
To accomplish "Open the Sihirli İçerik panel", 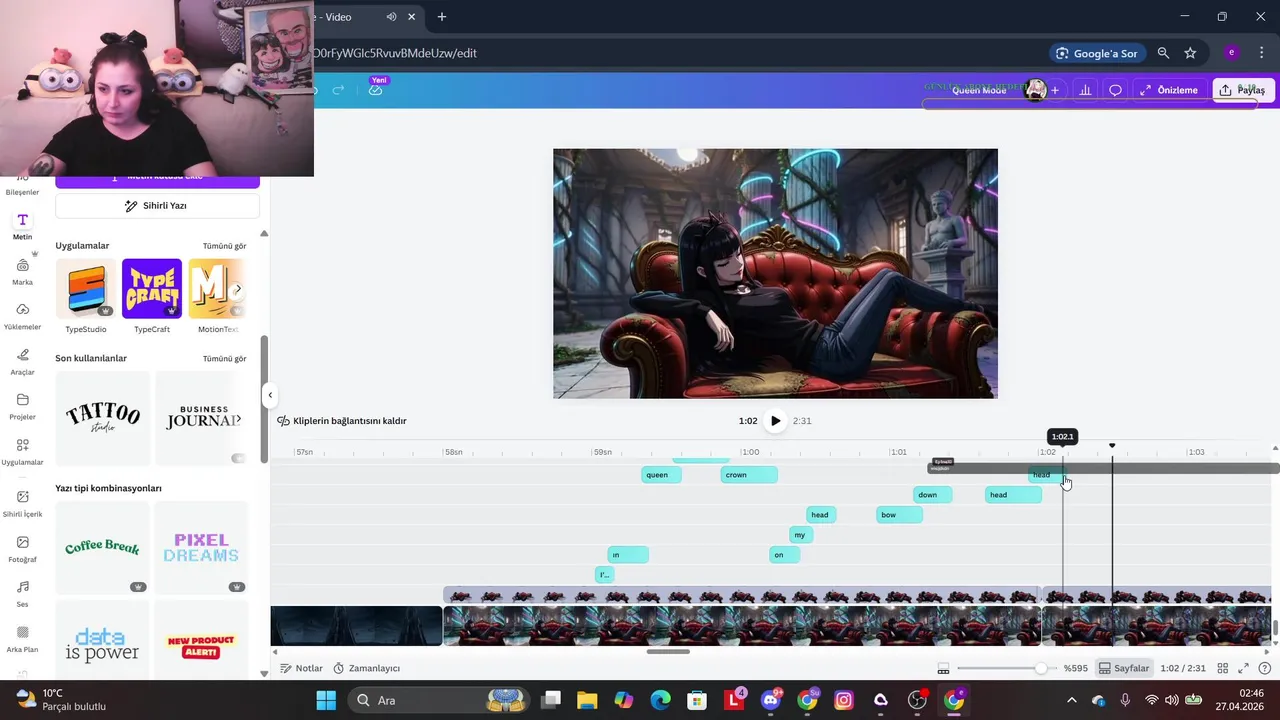I will pos(22,503).
